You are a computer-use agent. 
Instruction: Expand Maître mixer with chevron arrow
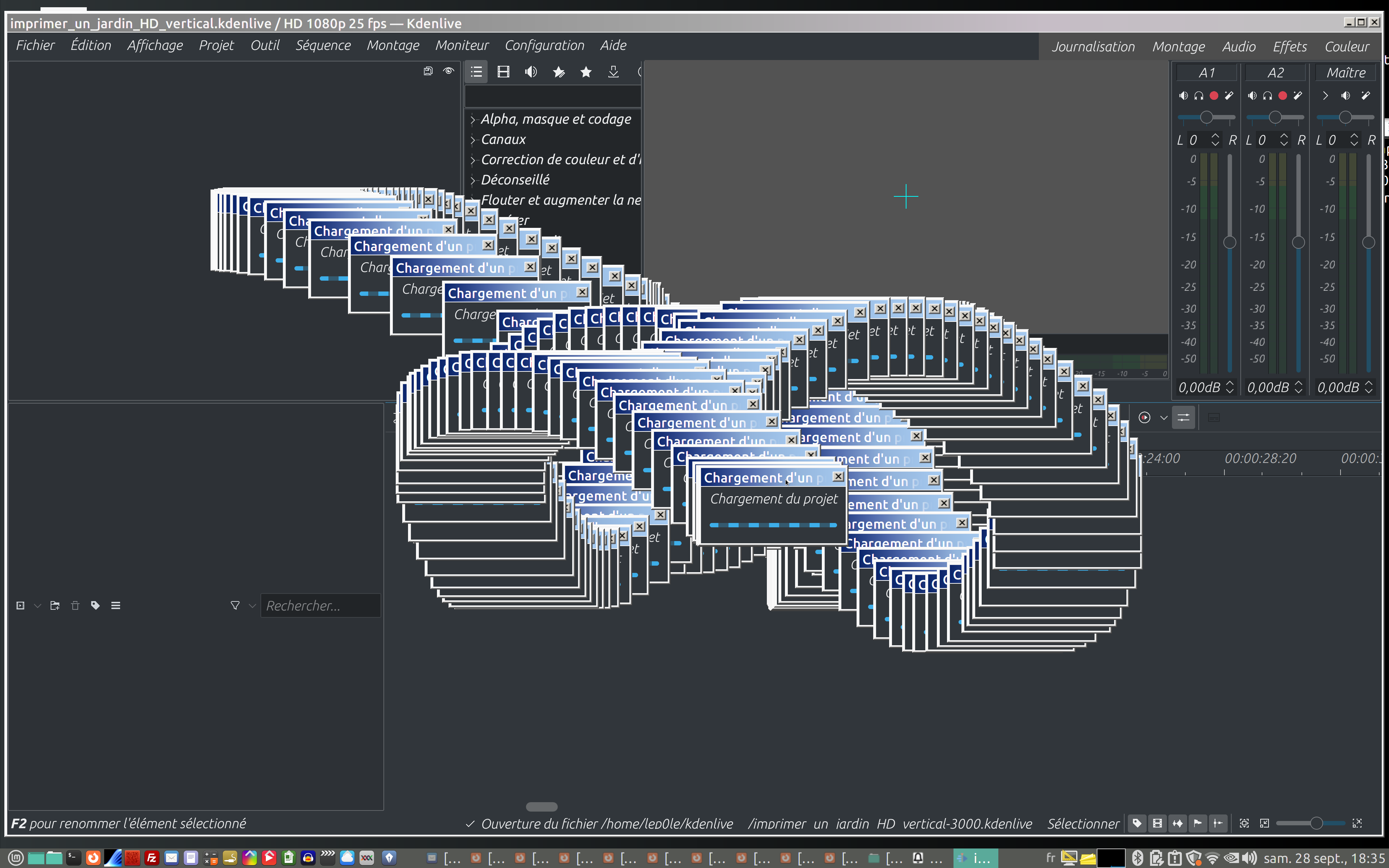[1325, 96]
